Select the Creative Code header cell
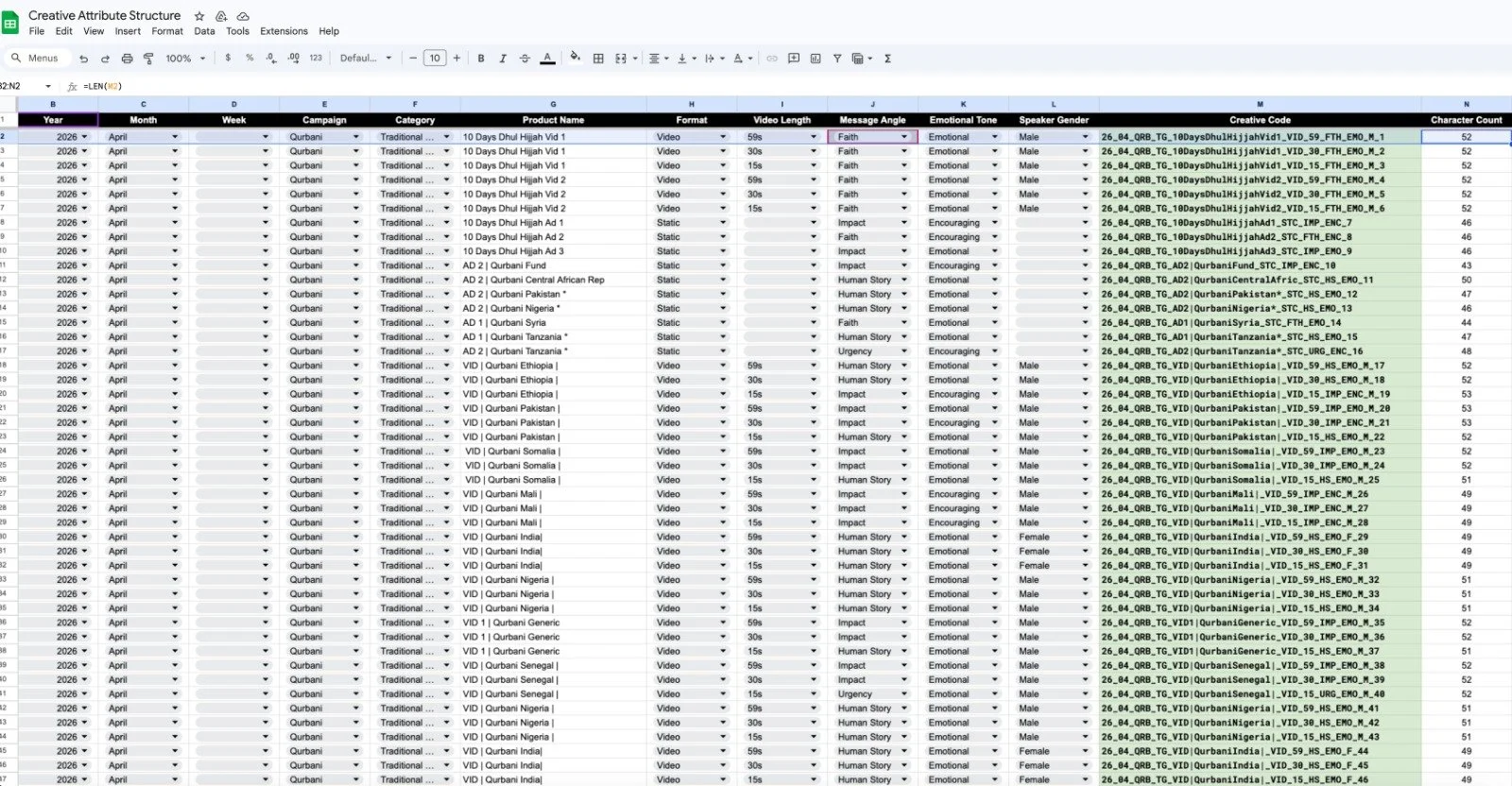 (x=1260, y=120)
